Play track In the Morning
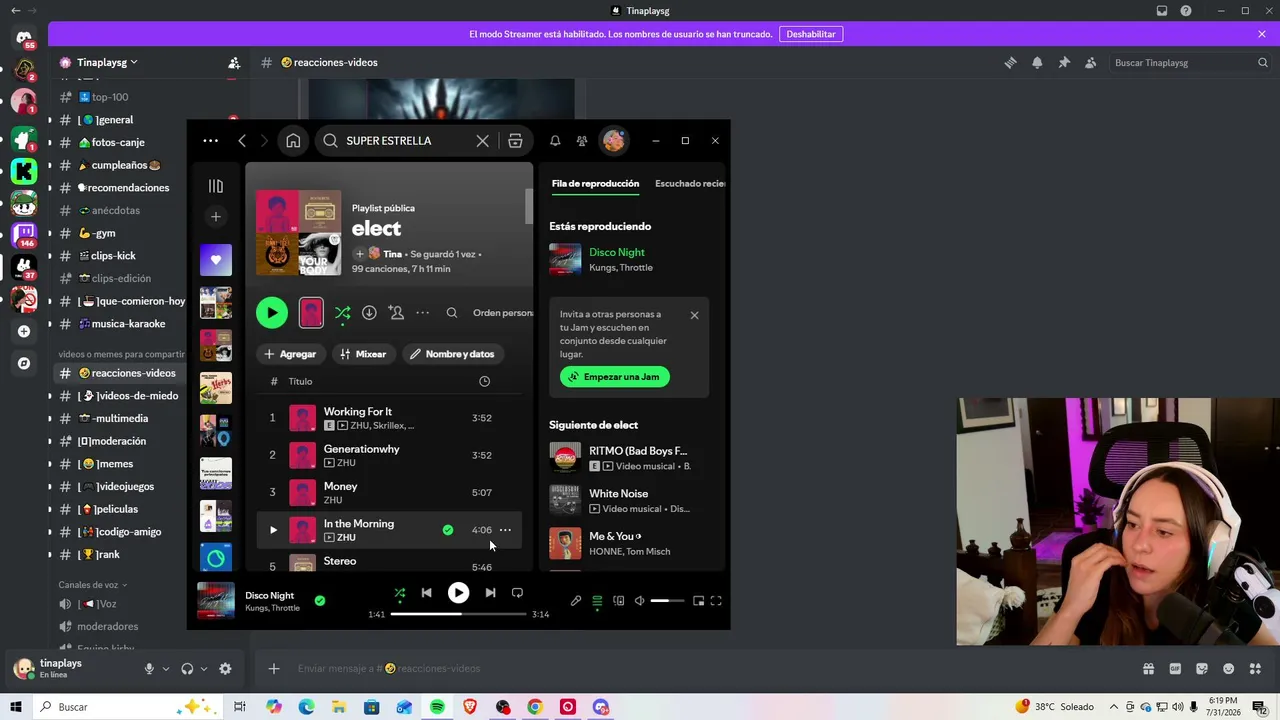Screen dimensions: 1280x720 [x=273, y=530]
